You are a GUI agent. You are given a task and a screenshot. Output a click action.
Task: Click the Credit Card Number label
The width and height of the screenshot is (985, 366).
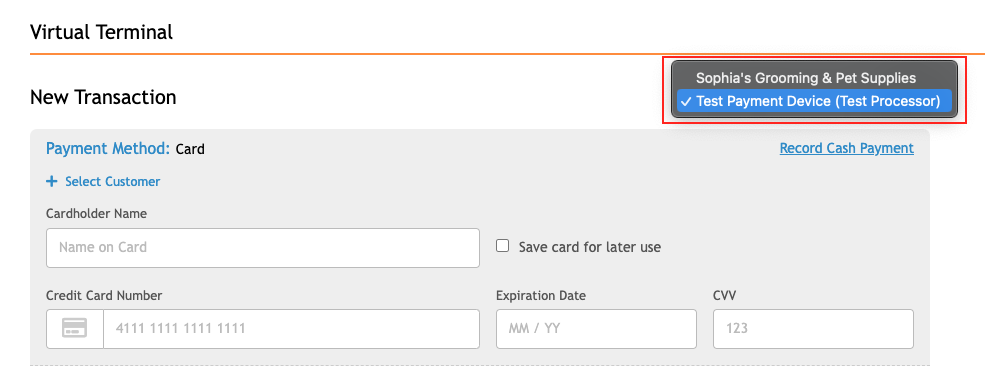[104, 295]
